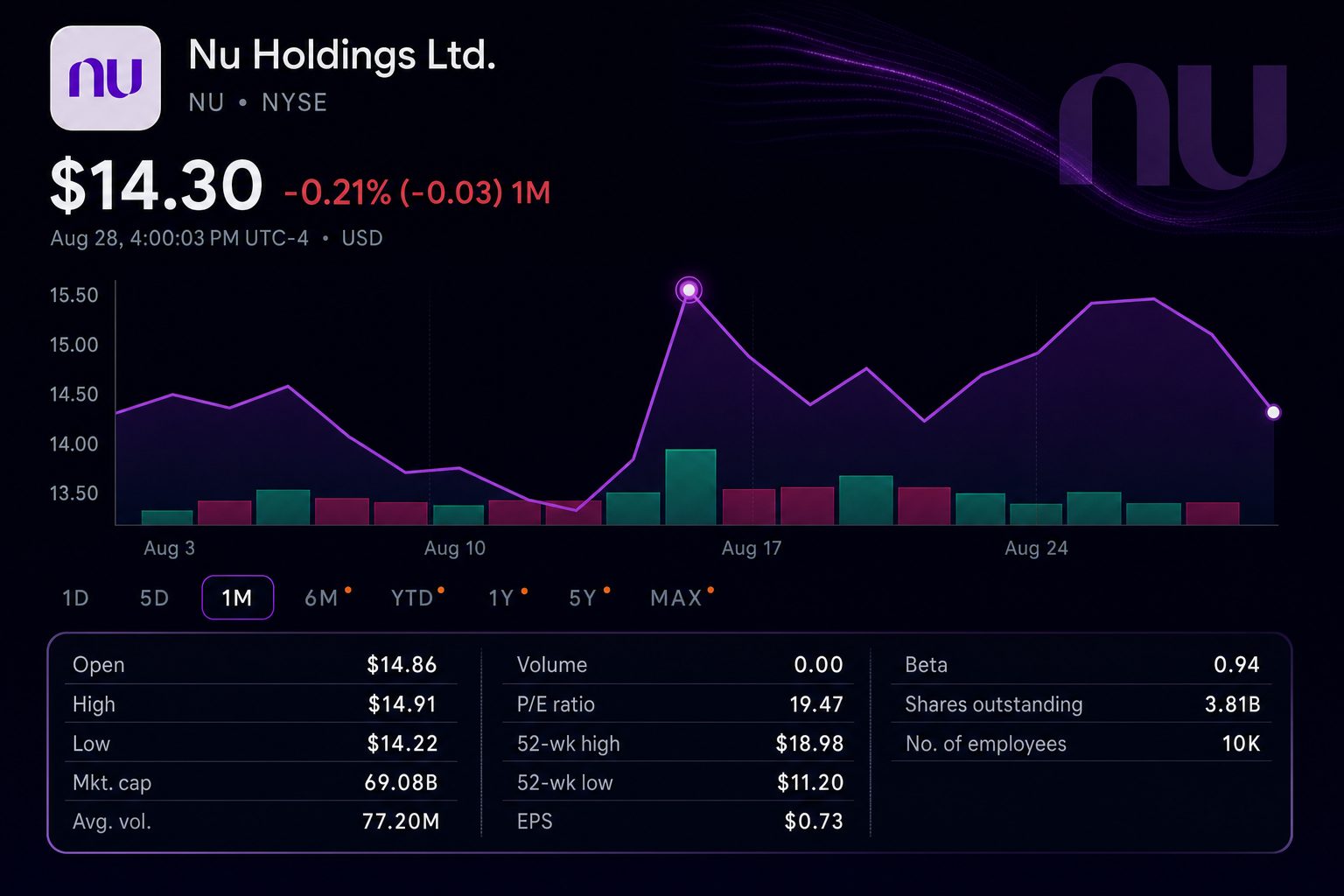1344x896 pixels.
Task: Click the P/E ratio row label
Action: point(556,704)
